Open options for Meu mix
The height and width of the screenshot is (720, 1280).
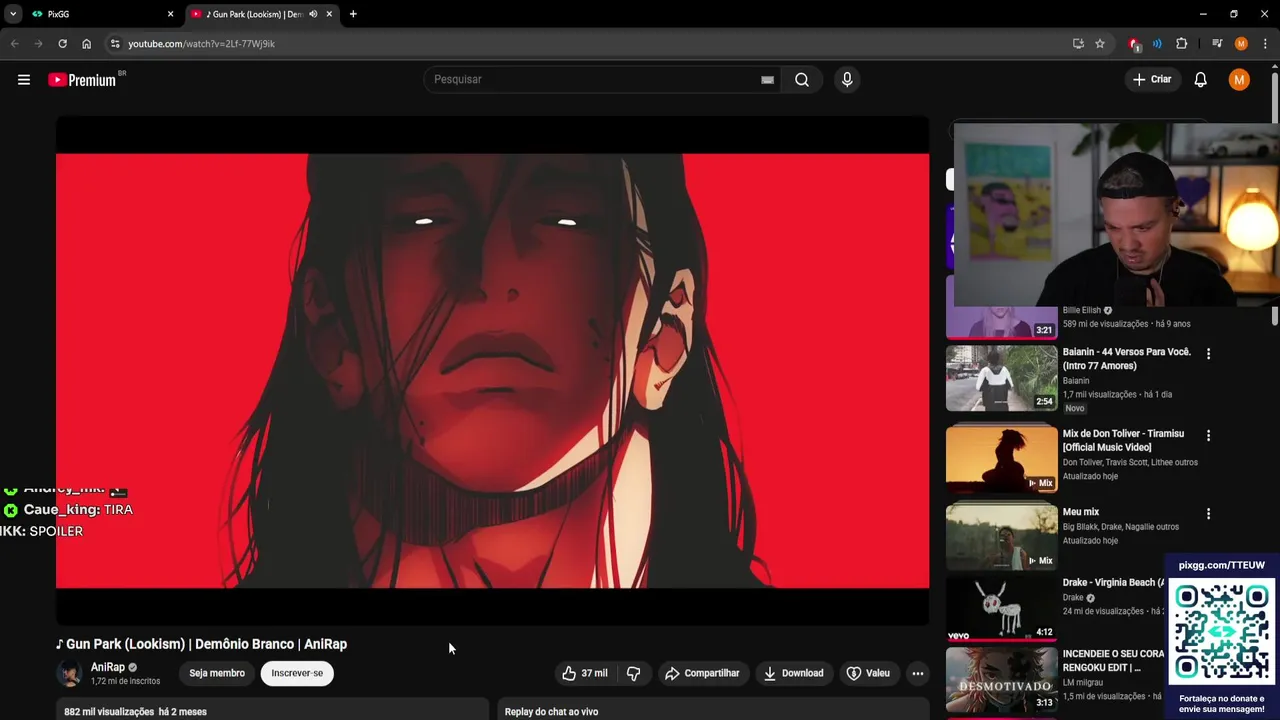click(x=1208, y=514)
